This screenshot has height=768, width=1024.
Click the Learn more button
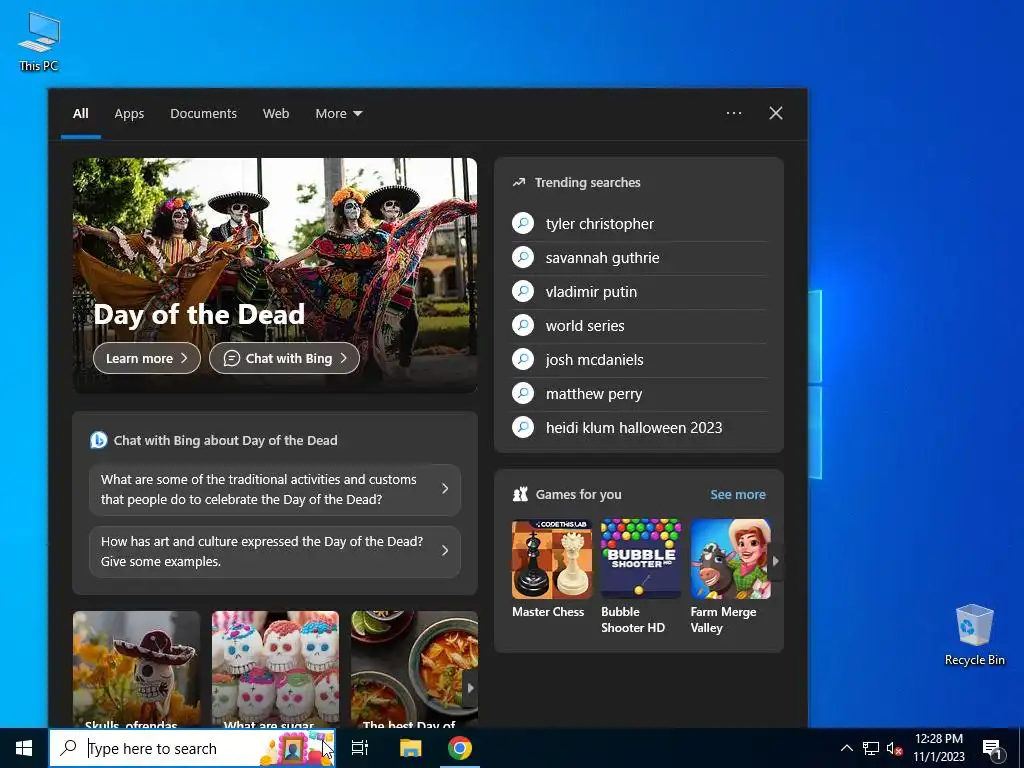coord(147,359)
